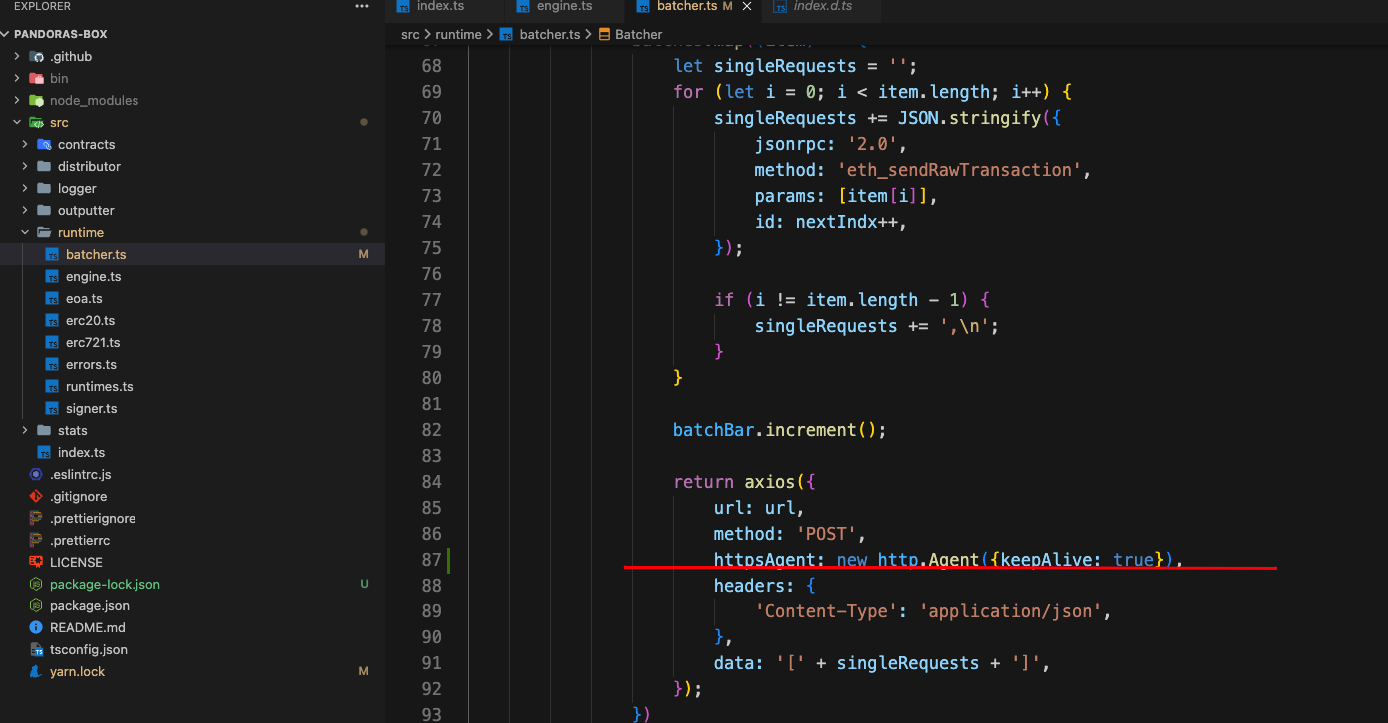Viewport: 1388px width, 723px height.
Task: Click the TypeScript icon on the engine.ts tab
Action: click(523, 6)
